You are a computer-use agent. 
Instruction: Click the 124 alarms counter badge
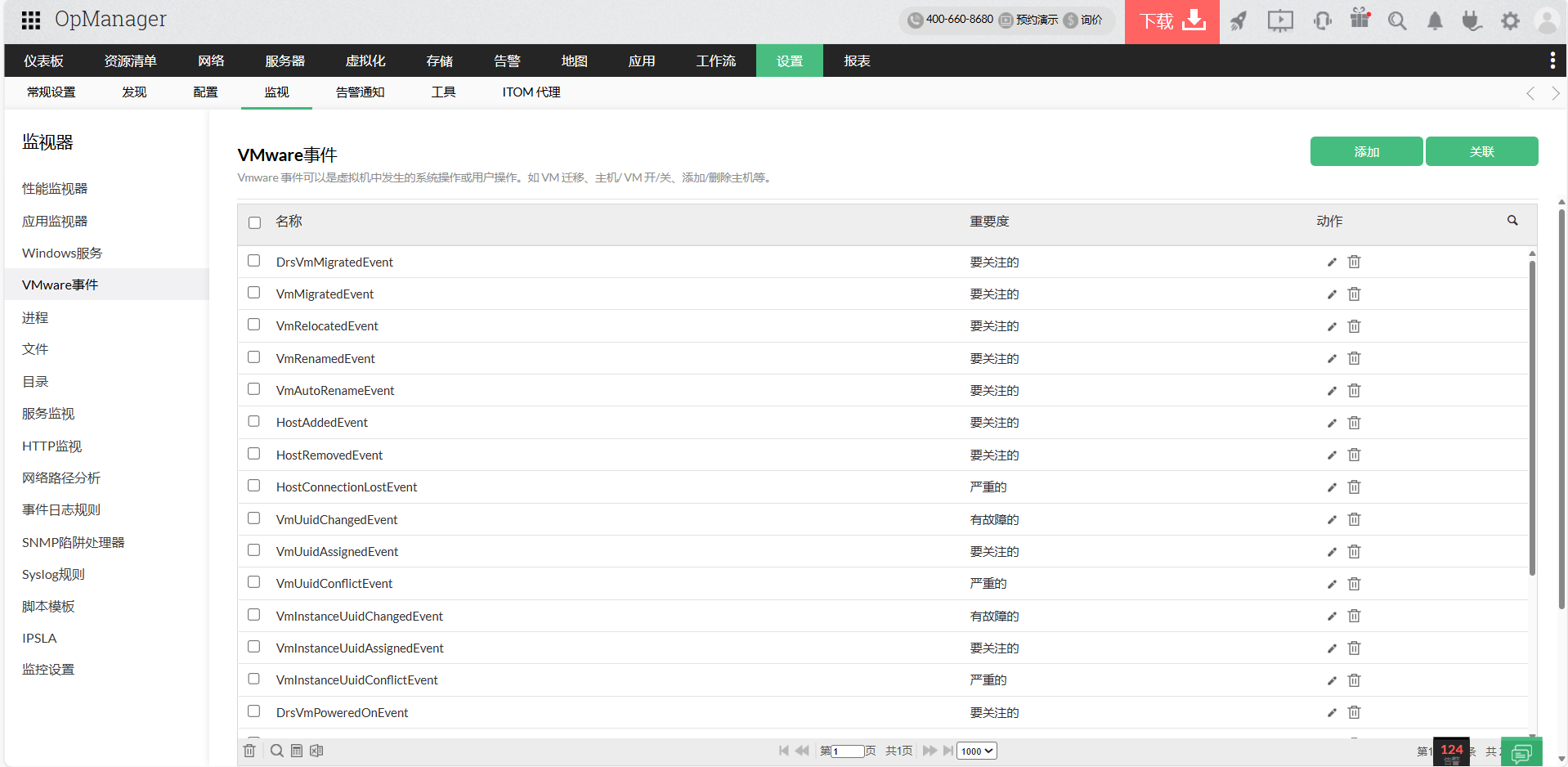(1451, 751)
